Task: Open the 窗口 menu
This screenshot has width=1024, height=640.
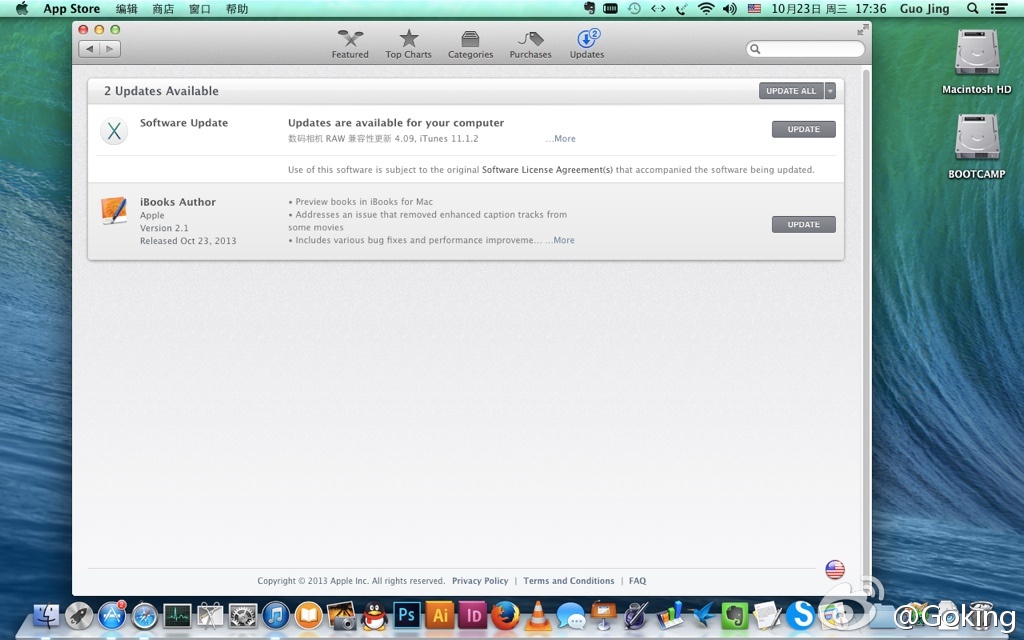Action: [199, 8]
